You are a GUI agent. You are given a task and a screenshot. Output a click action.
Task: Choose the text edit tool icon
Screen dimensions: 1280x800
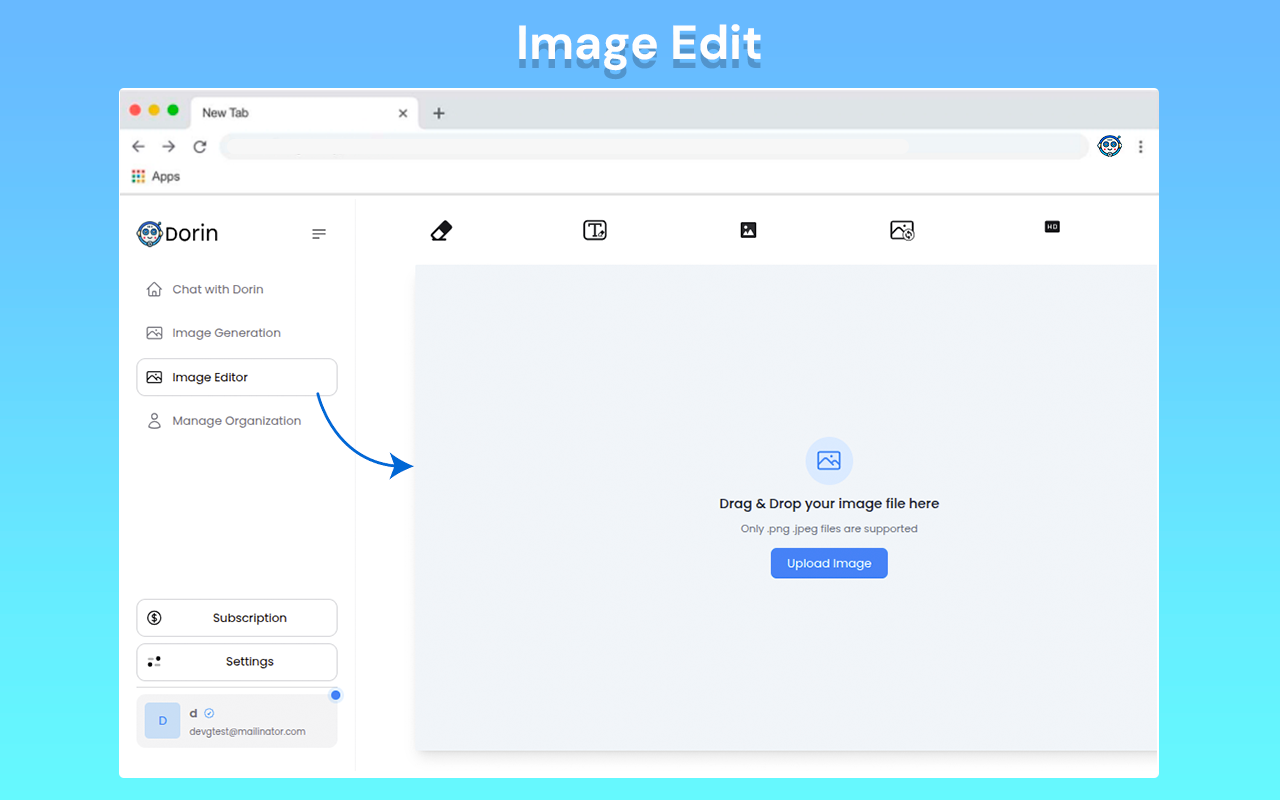pyautogui.click(x=595, y=230)
